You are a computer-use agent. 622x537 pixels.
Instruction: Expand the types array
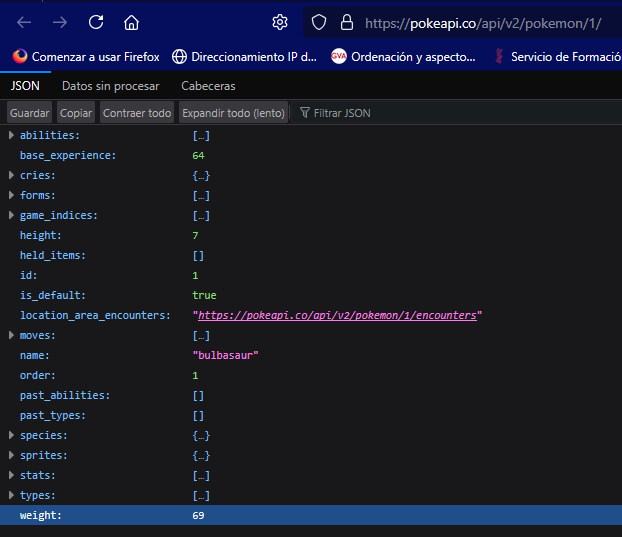(x=11, y=495)
